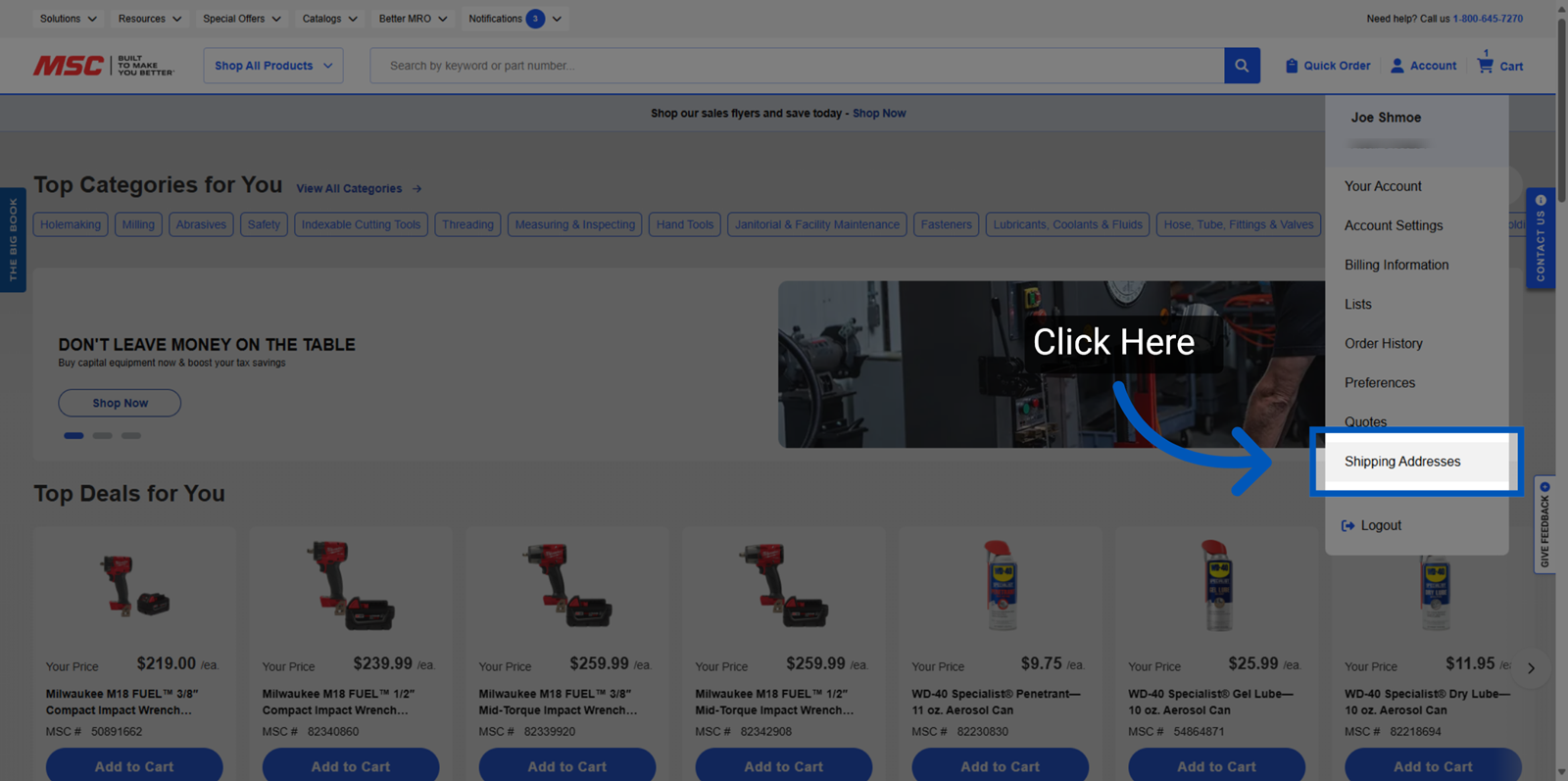Click the View All Categories arrow

(417, 188)
